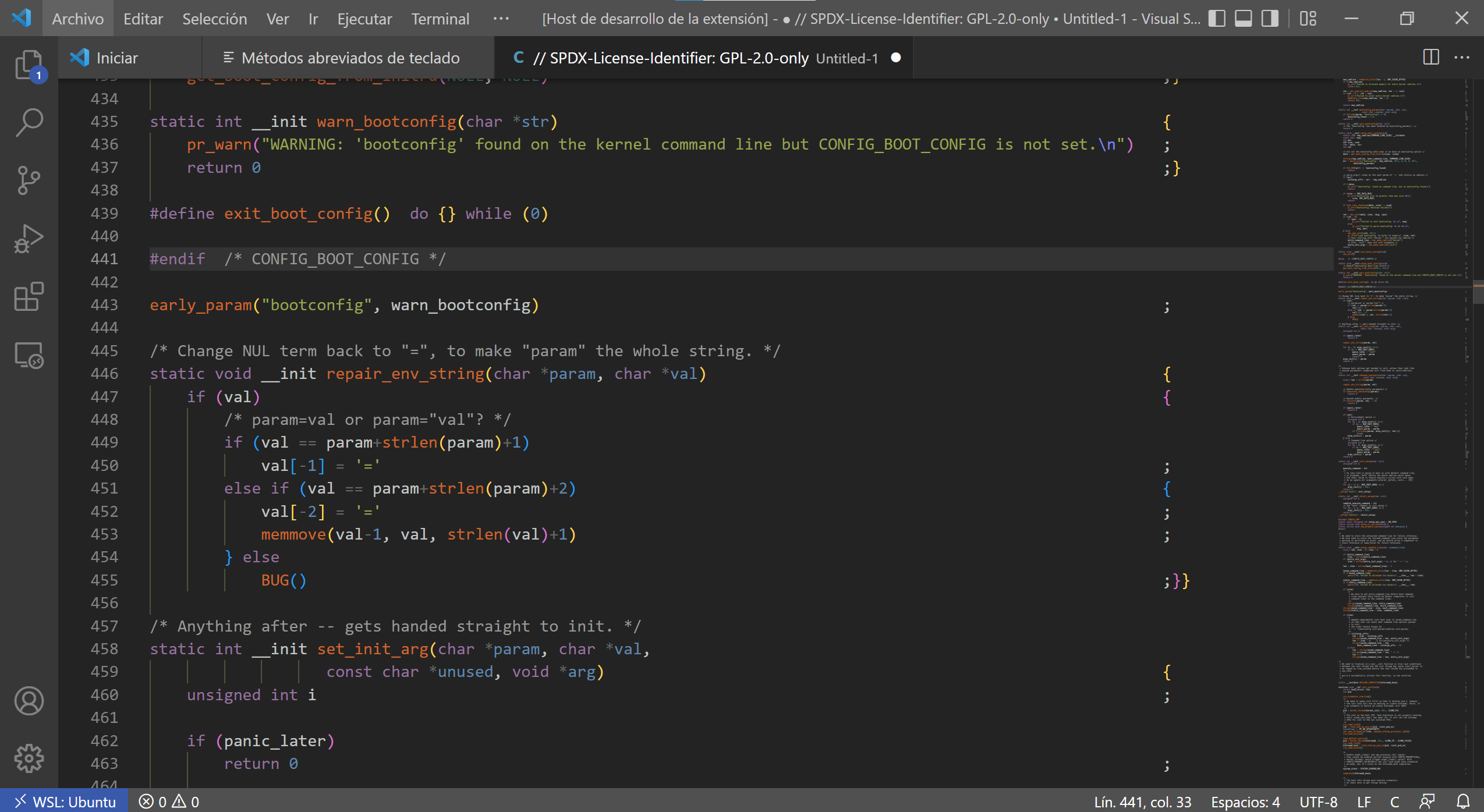
Task: Click the warn_bootconfig function name on line 435
Action: click(x=387, y=122)
